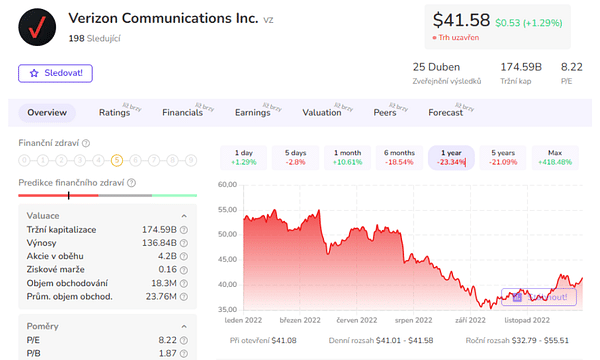Screen dimensions: 600x360
Task: Choose the Max time range option
Action: click(x=555, y=158)
